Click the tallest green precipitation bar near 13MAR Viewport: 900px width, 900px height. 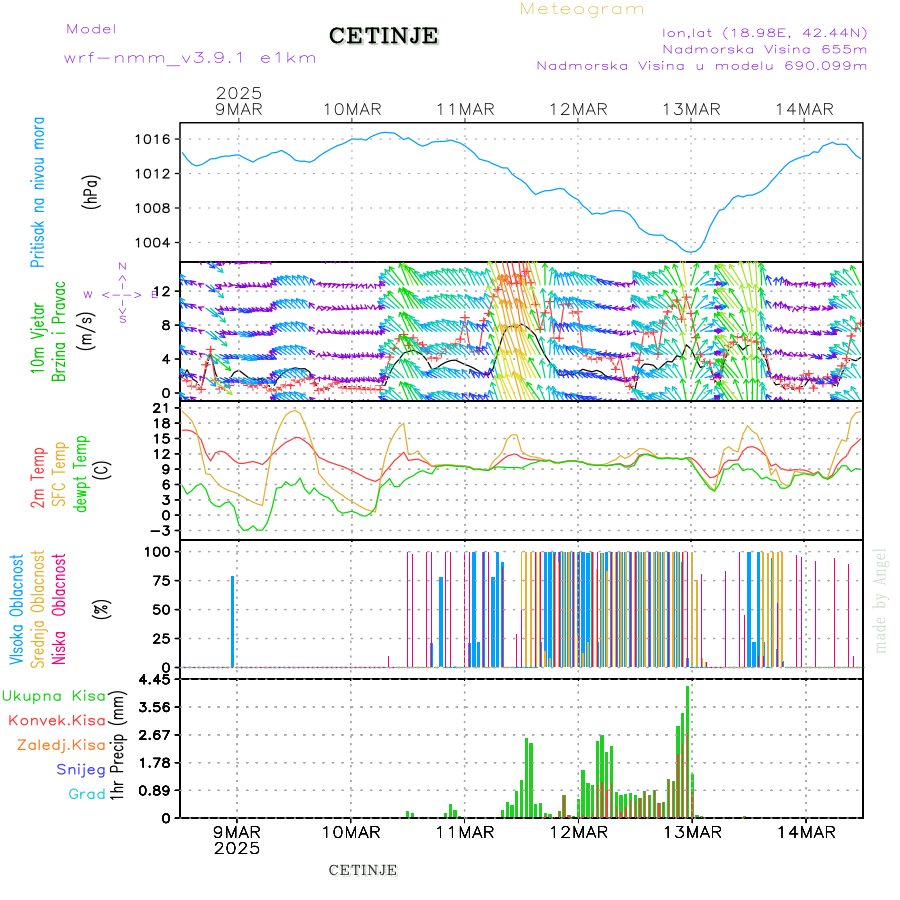pyautogui.click(x=688, y=752)
